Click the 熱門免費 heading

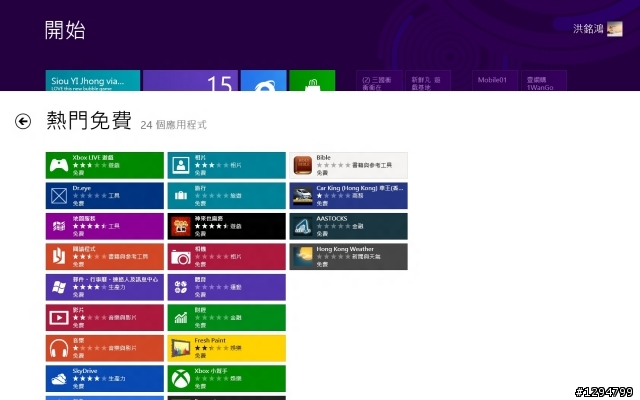pos(89,120)
